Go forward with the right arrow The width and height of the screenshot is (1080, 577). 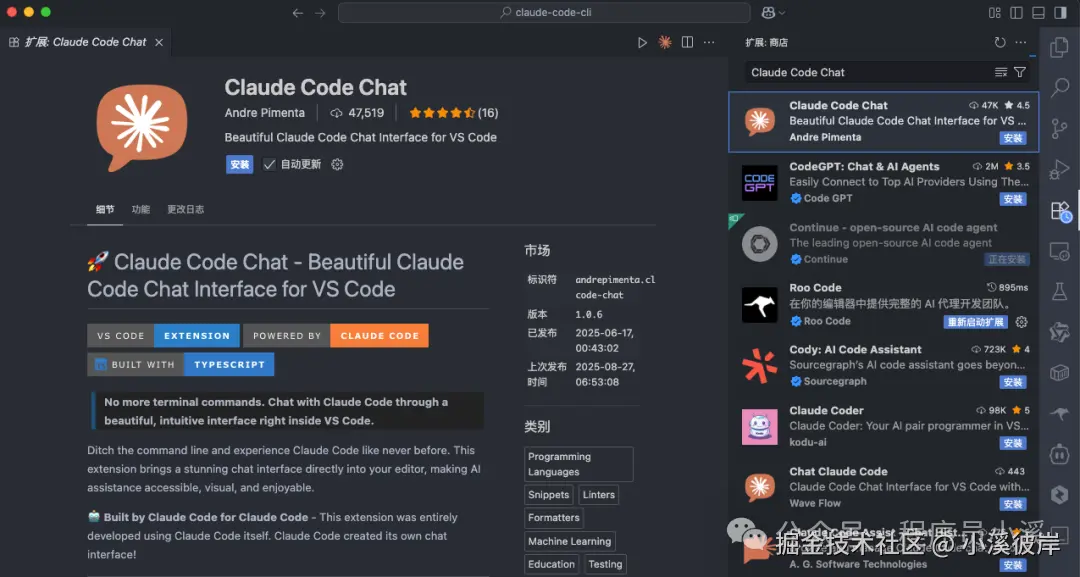(x=320, y=12)
